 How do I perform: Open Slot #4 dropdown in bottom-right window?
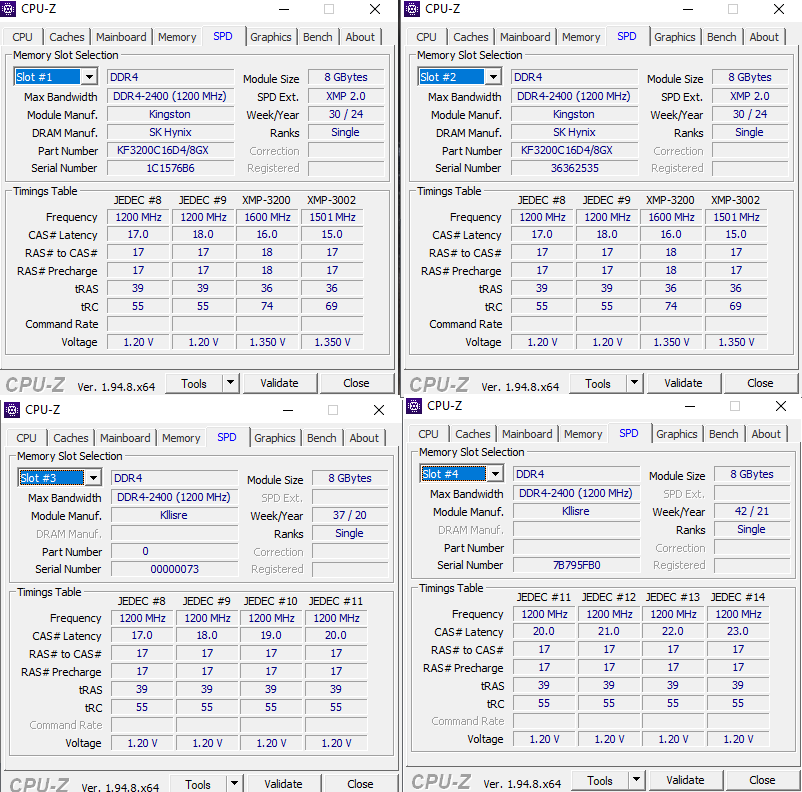click(x=495, y=474)
